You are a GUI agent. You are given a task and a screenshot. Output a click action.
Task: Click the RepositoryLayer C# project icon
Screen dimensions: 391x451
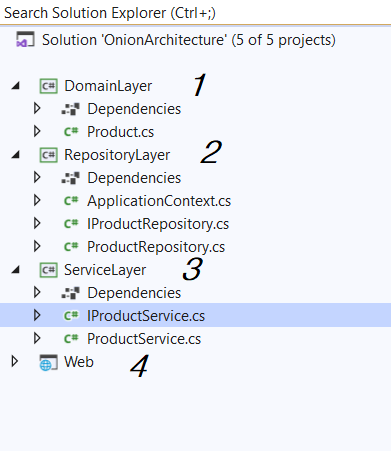click(49, 155)
